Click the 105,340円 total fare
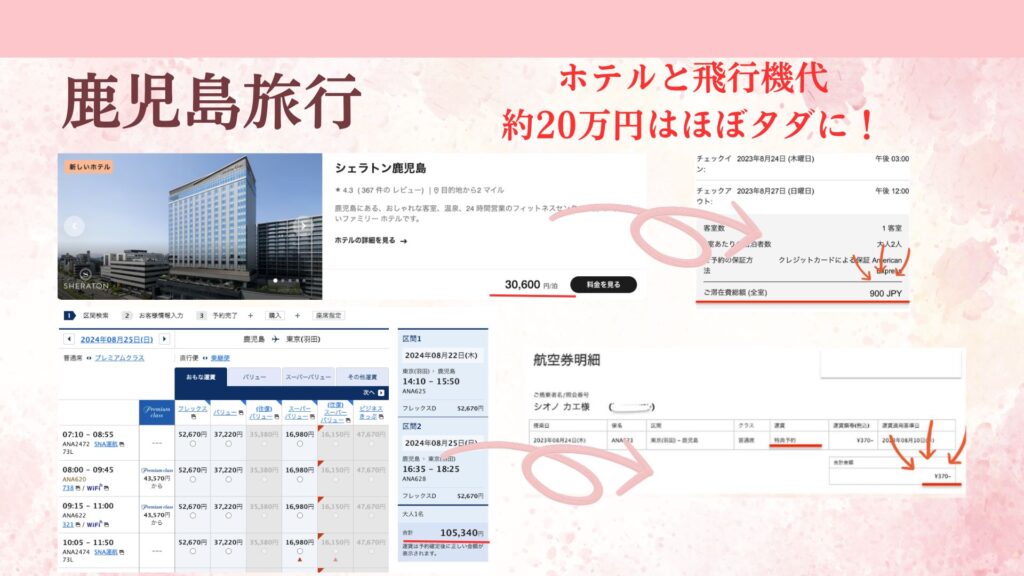This screenshot has height=576, width=1024. (462, 533)
